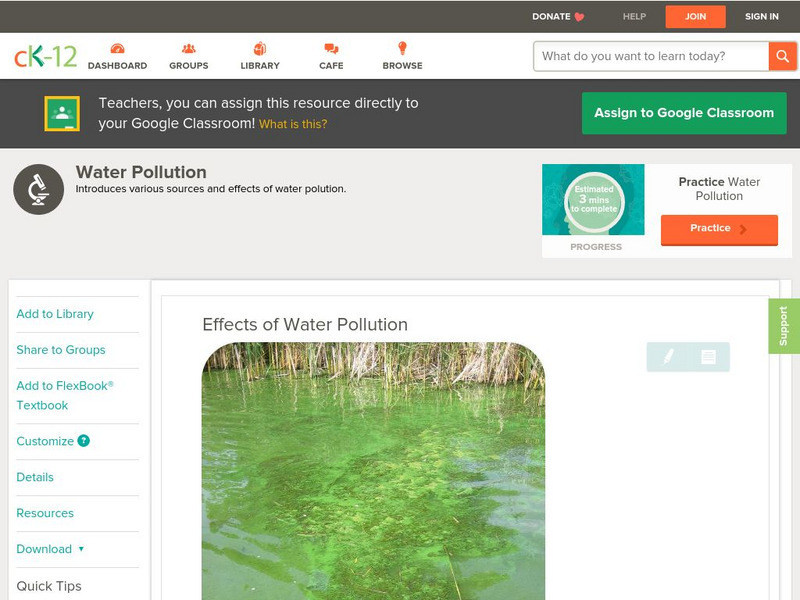Click the orange search magnifier button
This screenshot has height=600, width=800.
(782, 56)
